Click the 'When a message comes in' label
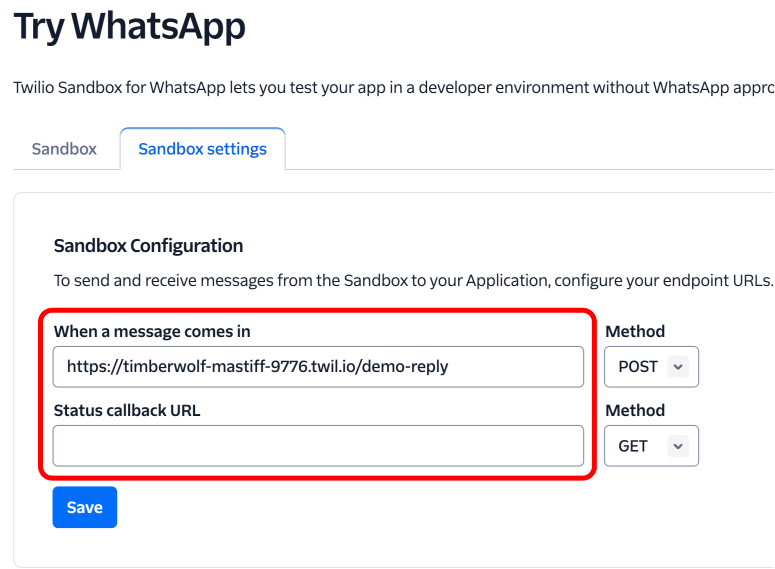775x569 pixels. (x=152, y=331)
